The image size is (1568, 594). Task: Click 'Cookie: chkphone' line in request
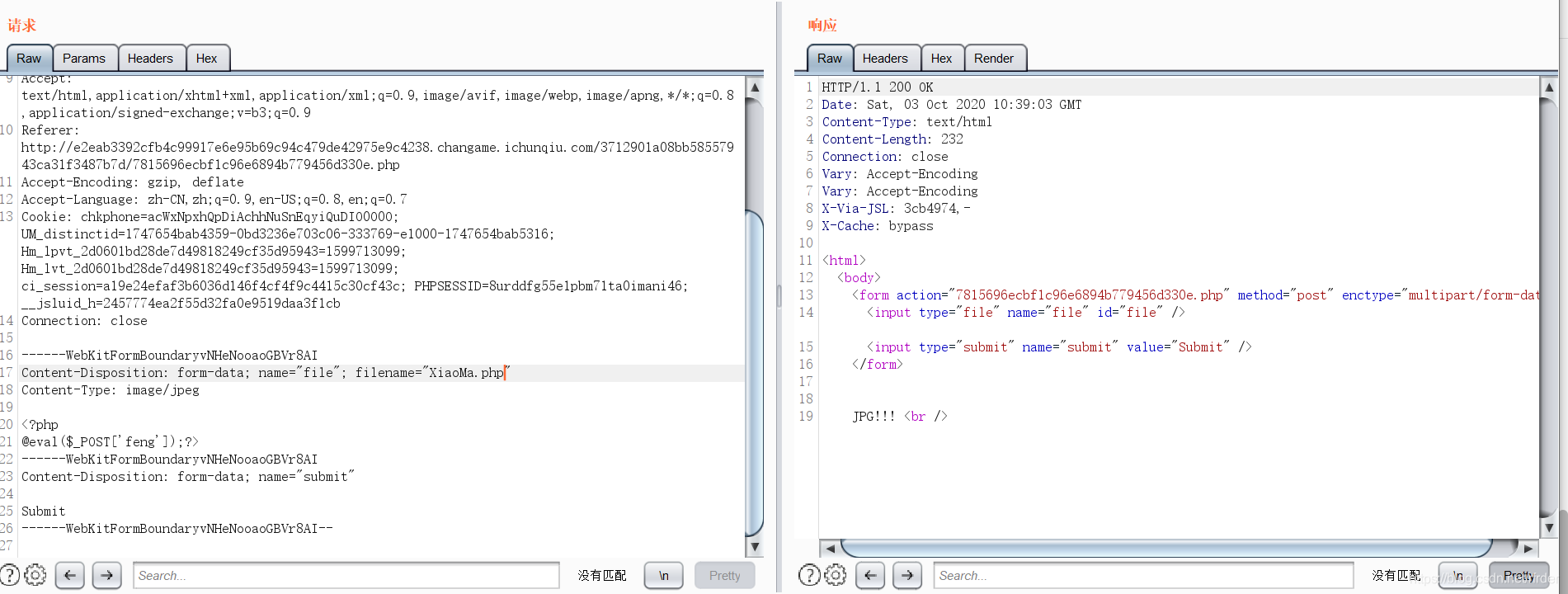(x=210, y=217)
